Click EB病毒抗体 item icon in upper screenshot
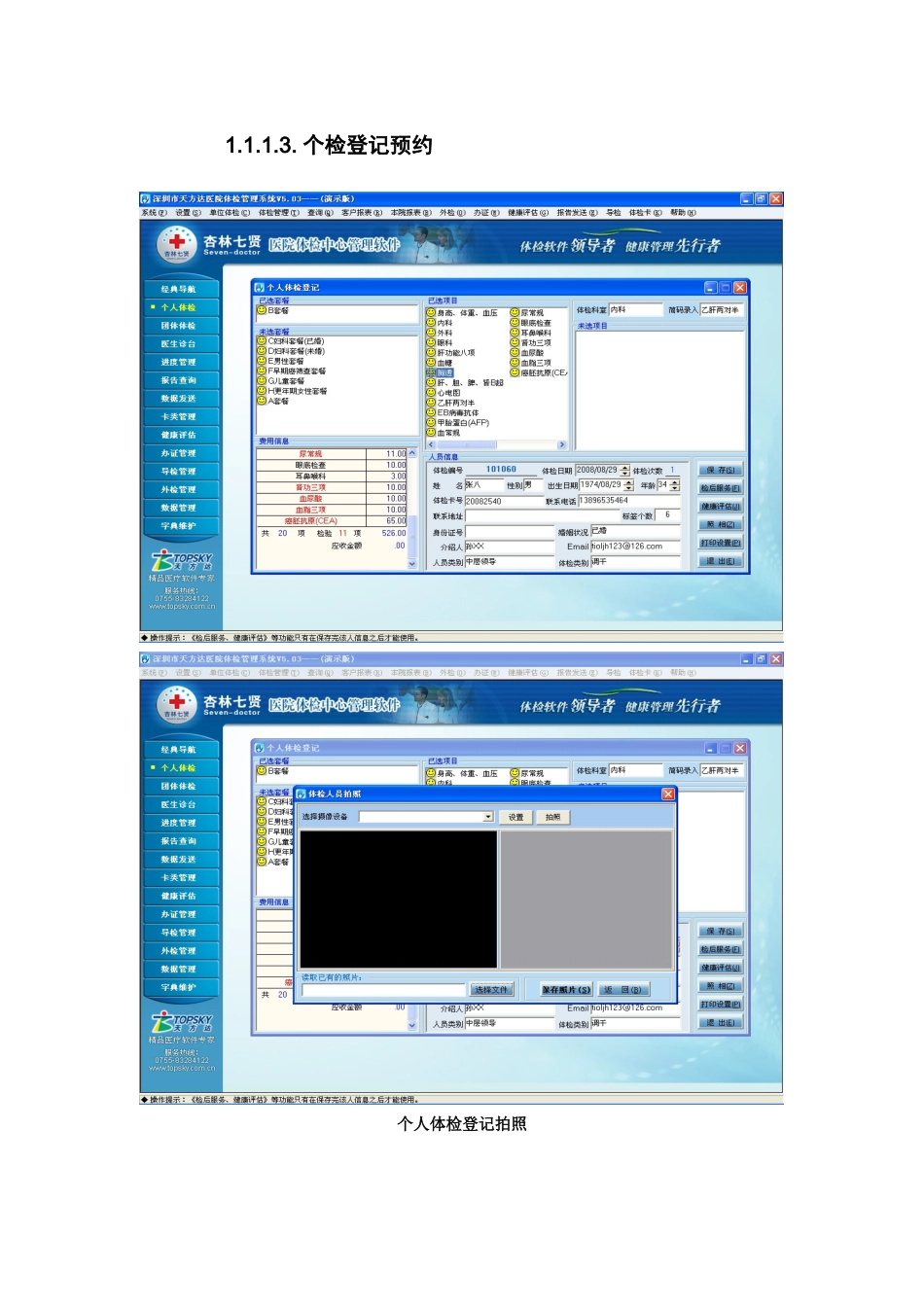This screenshot has width=924, height=1307. point(431,412)
